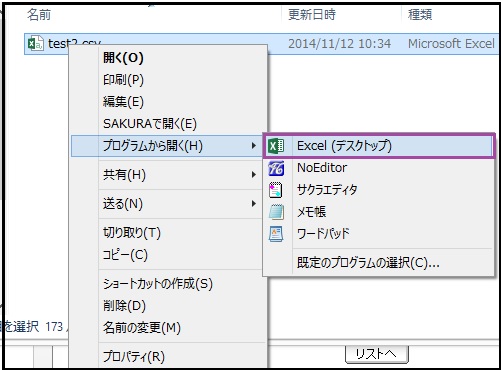Open プロパティ(R) from the context menu
The image size is (501, 370).
(167, 357)
